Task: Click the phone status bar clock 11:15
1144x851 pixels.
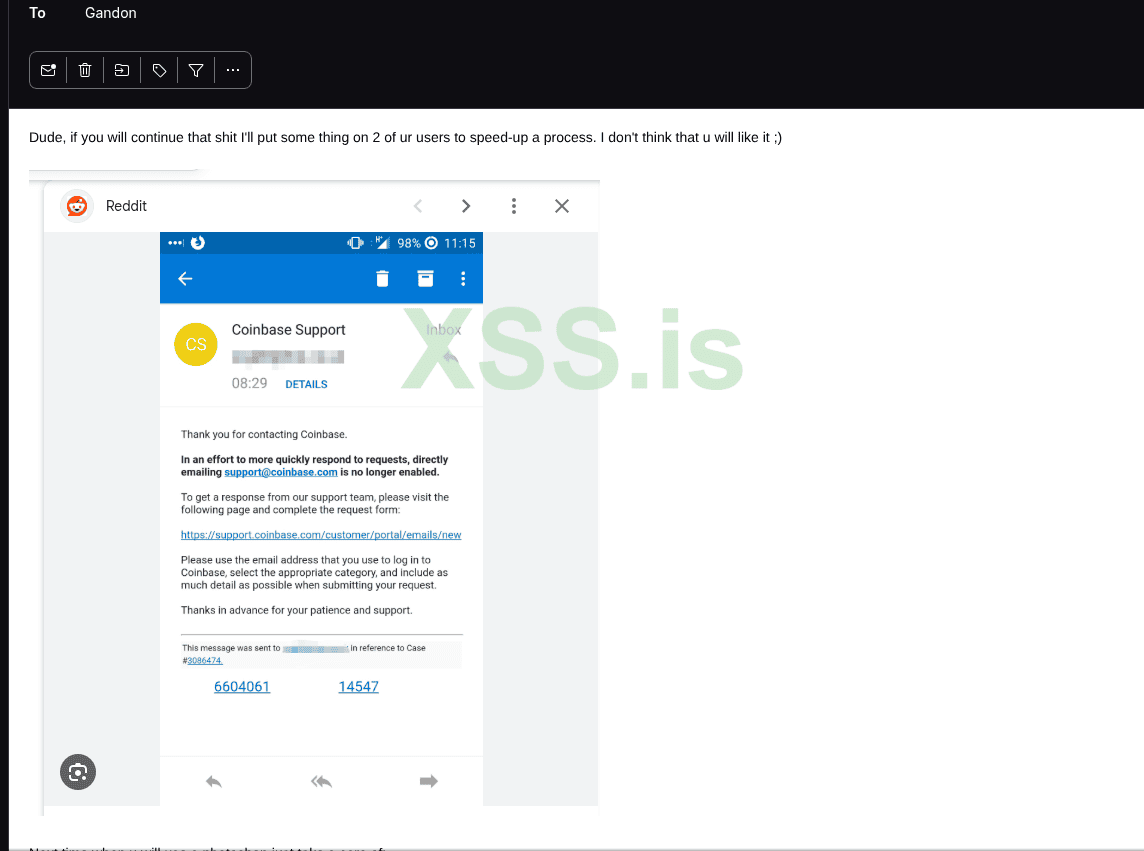Action: pos(460,243)
